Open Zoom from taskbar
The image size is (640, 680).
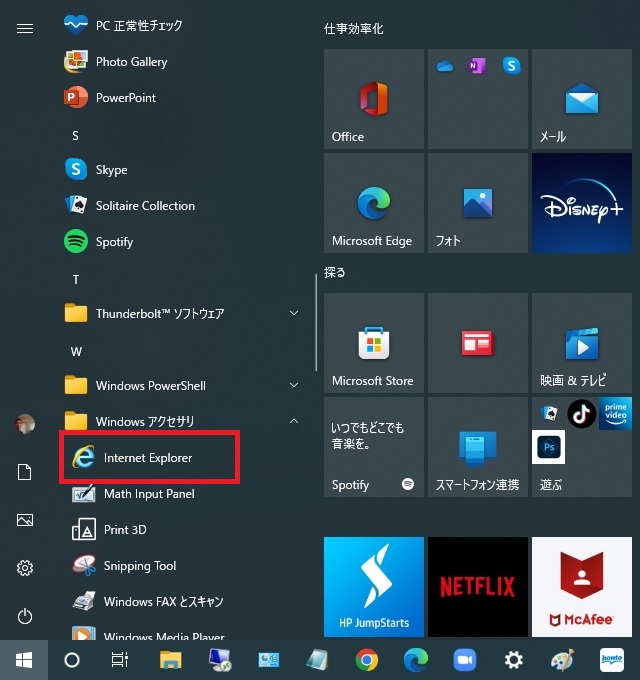465,660
